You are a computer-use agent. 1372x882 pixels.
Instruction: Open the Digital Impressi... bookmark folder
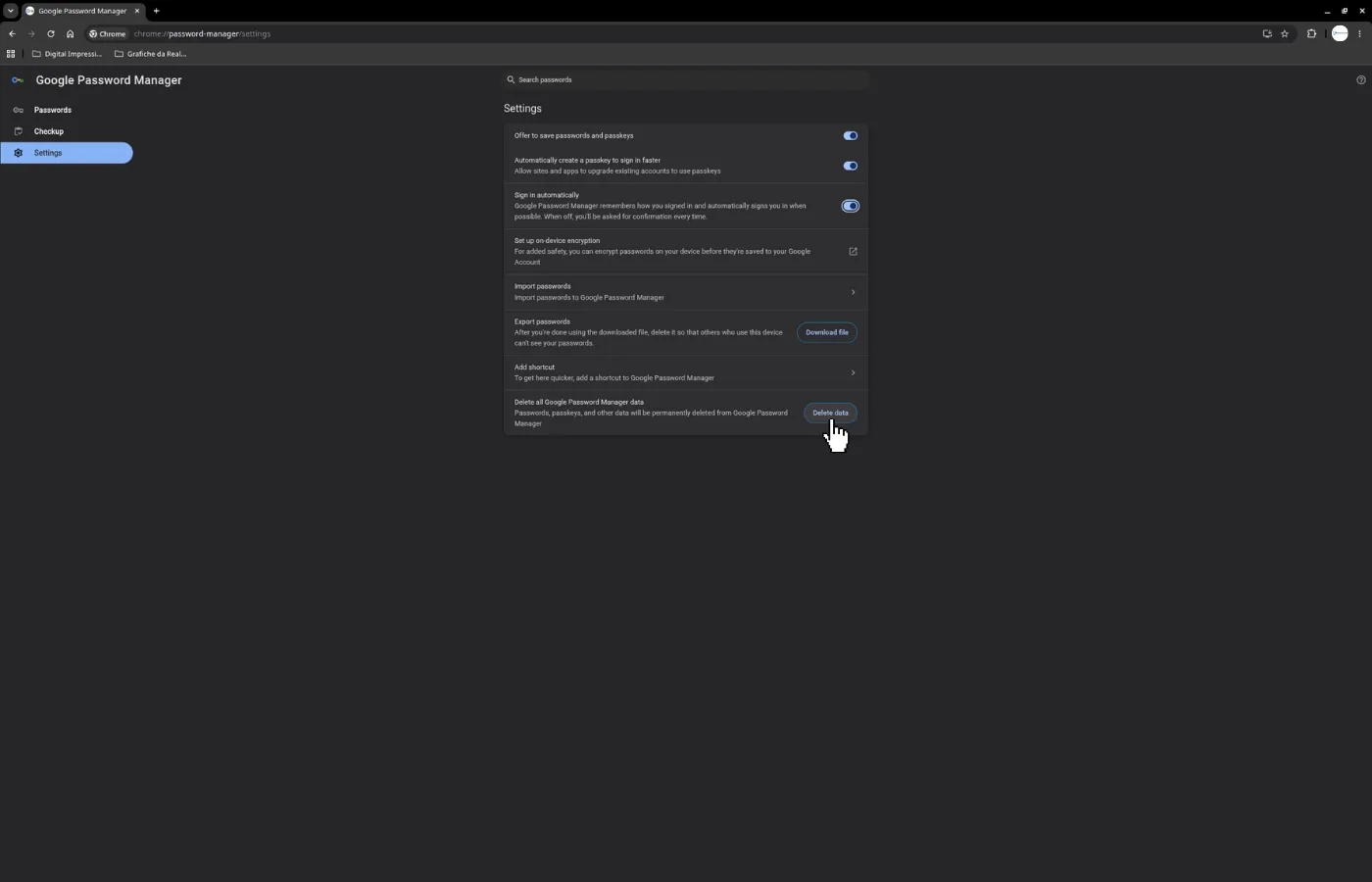[x=67, y=54]
